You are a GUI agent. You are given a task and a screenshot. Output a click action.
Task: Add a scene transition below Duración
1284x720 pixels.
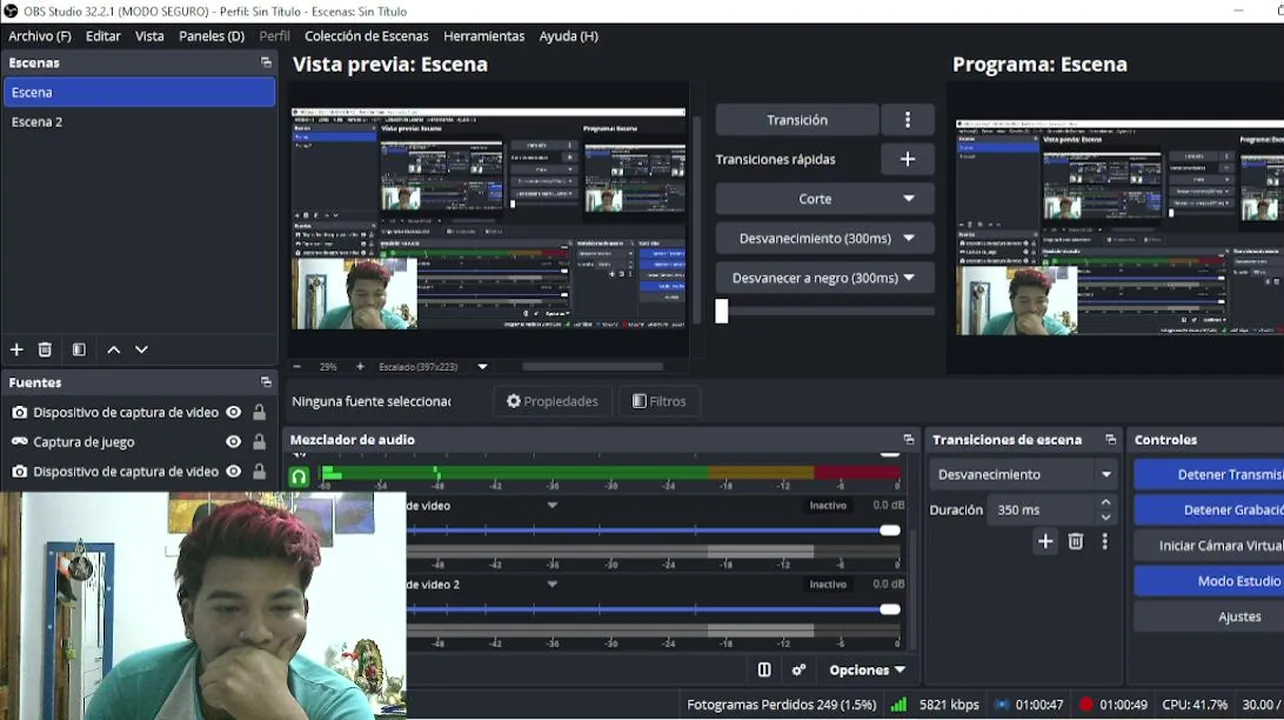click(1045, 541)
